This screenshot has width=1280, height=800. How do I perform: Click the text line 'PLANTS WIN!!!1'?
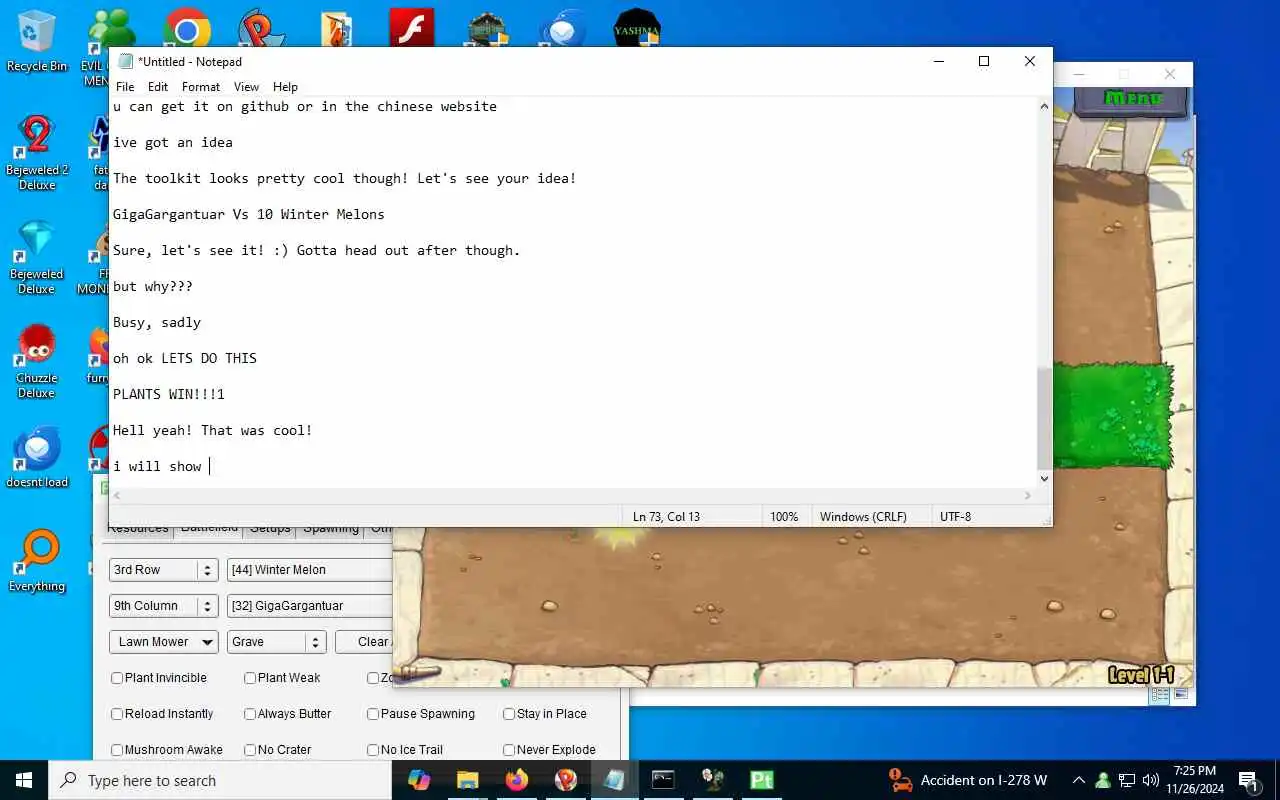pyautogui.click(x=169, y=394)
